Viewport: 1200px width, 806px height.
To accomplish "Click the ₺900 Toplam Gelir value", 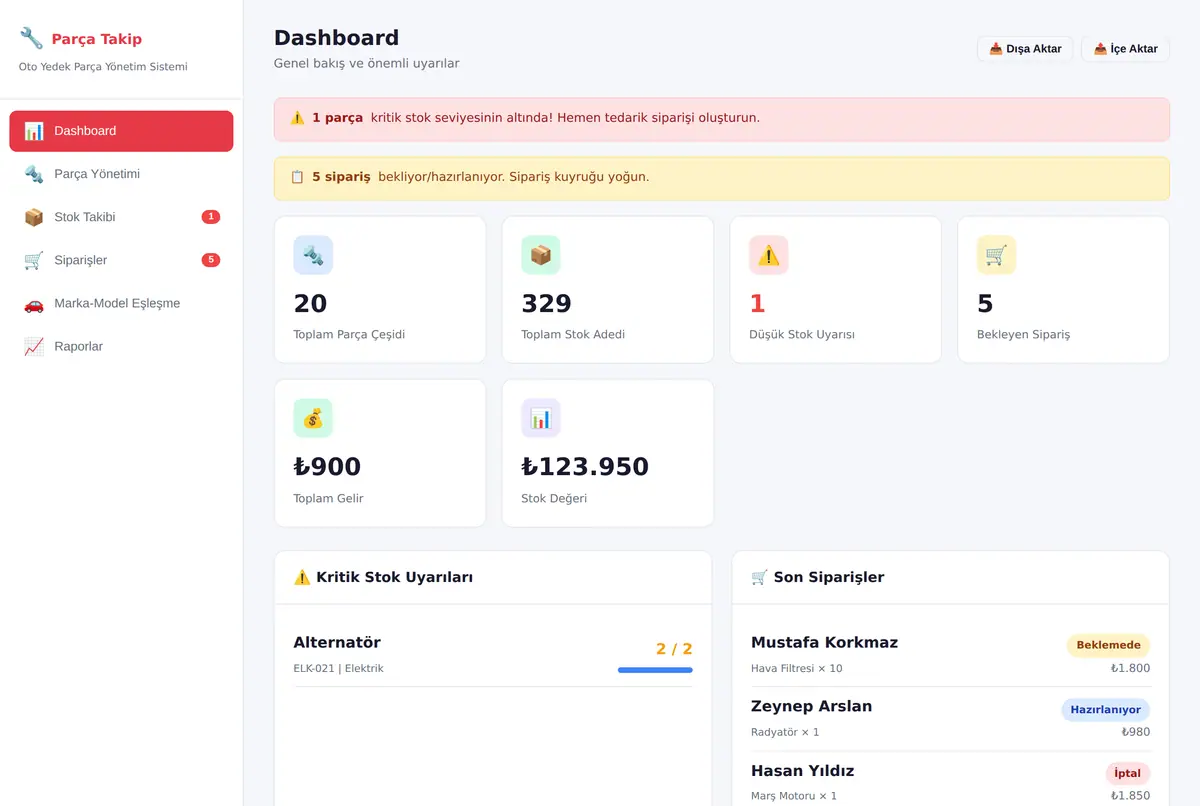I will (327, 467).
